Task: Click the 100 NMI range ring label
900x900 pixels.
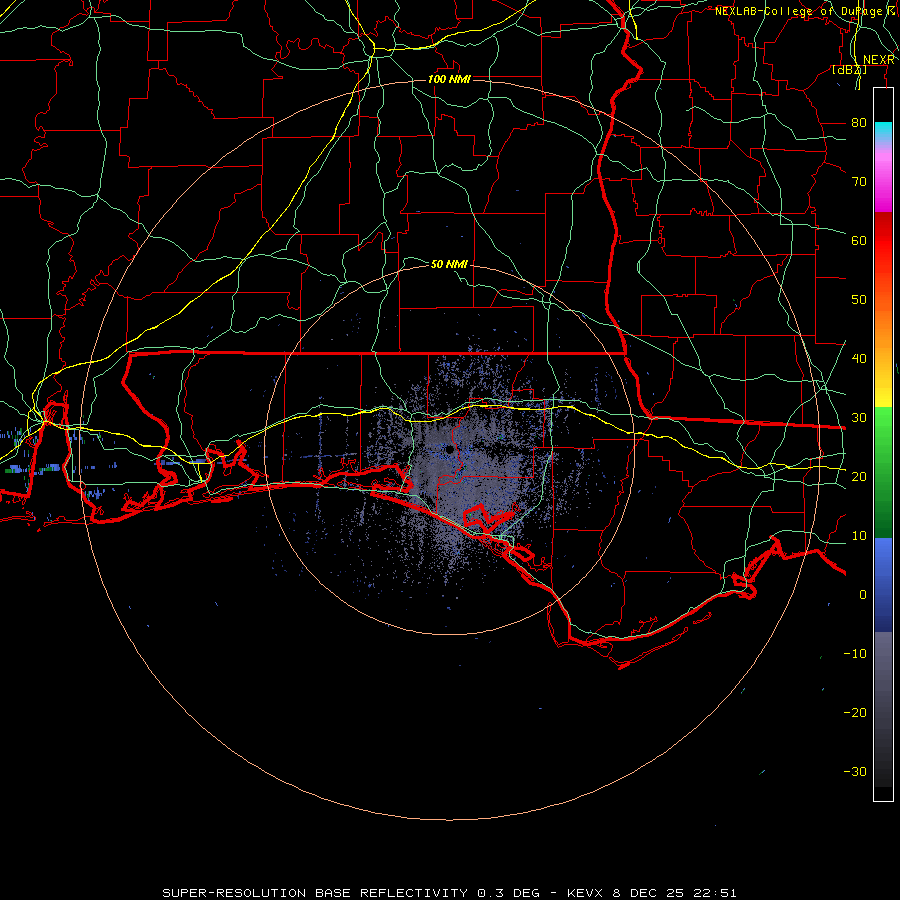Action: 449,79
